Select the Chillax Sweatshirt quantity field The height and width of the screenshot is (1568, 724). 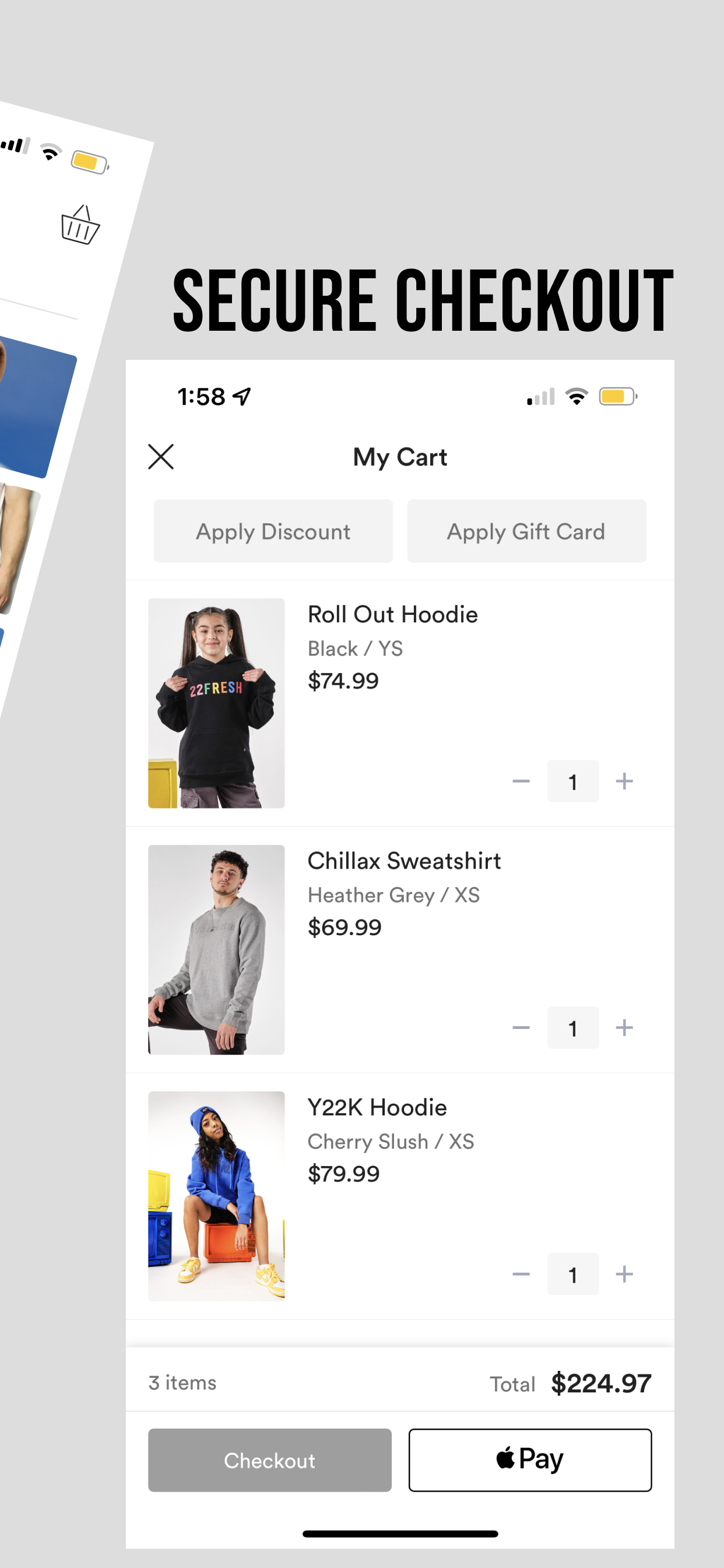(572, 1027)
